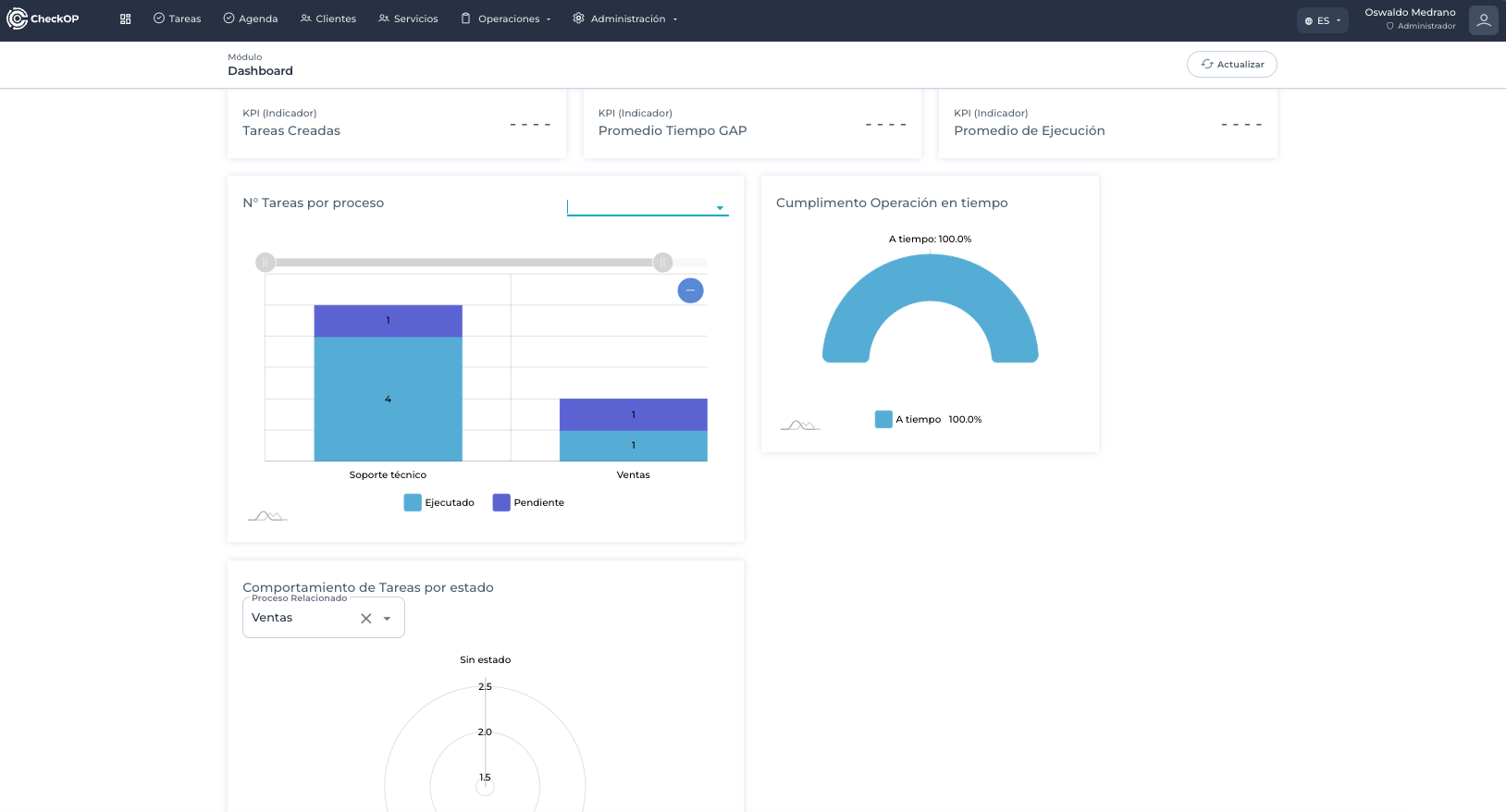Click the Oswaldo Medrano user name
The image size is (1506, 812).
coord(1410,12)
